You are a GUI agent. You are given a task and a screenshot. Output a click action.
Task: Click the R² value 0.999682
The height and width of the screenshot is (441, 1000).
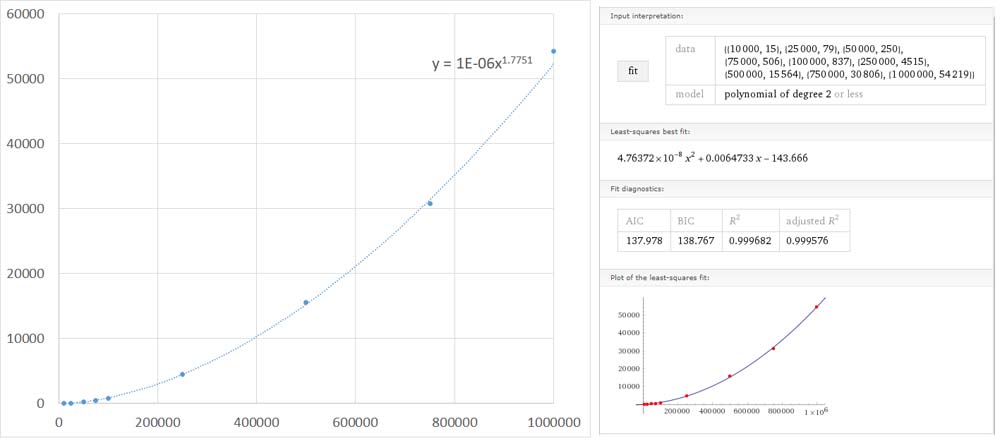[x=750, y=240]
